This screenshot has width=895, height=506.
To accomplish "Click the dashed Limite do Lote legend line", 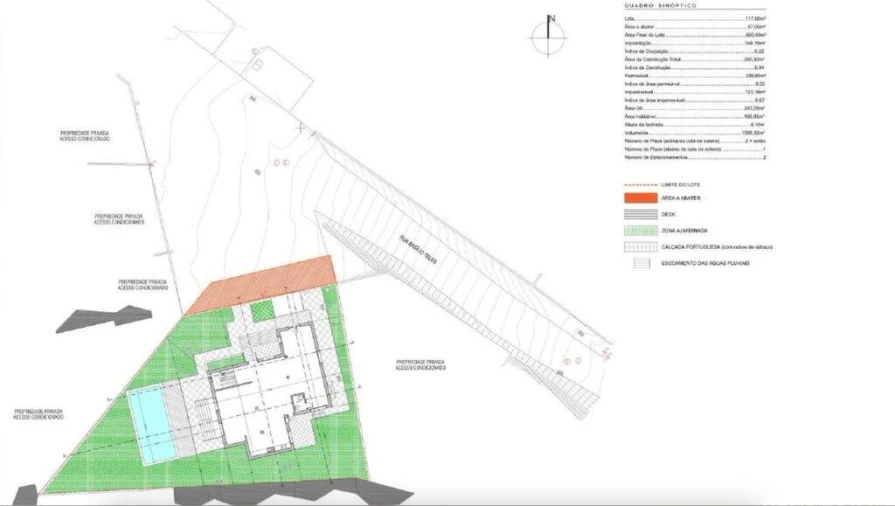I will point(640,185).
